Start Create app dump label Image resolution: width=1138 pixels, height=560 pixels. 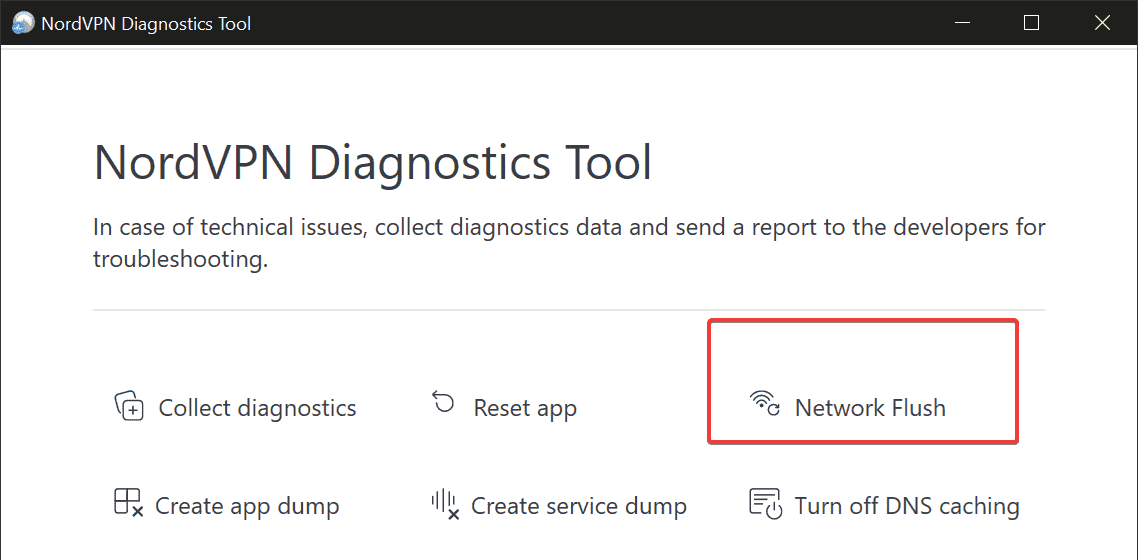tap(247, 505)
